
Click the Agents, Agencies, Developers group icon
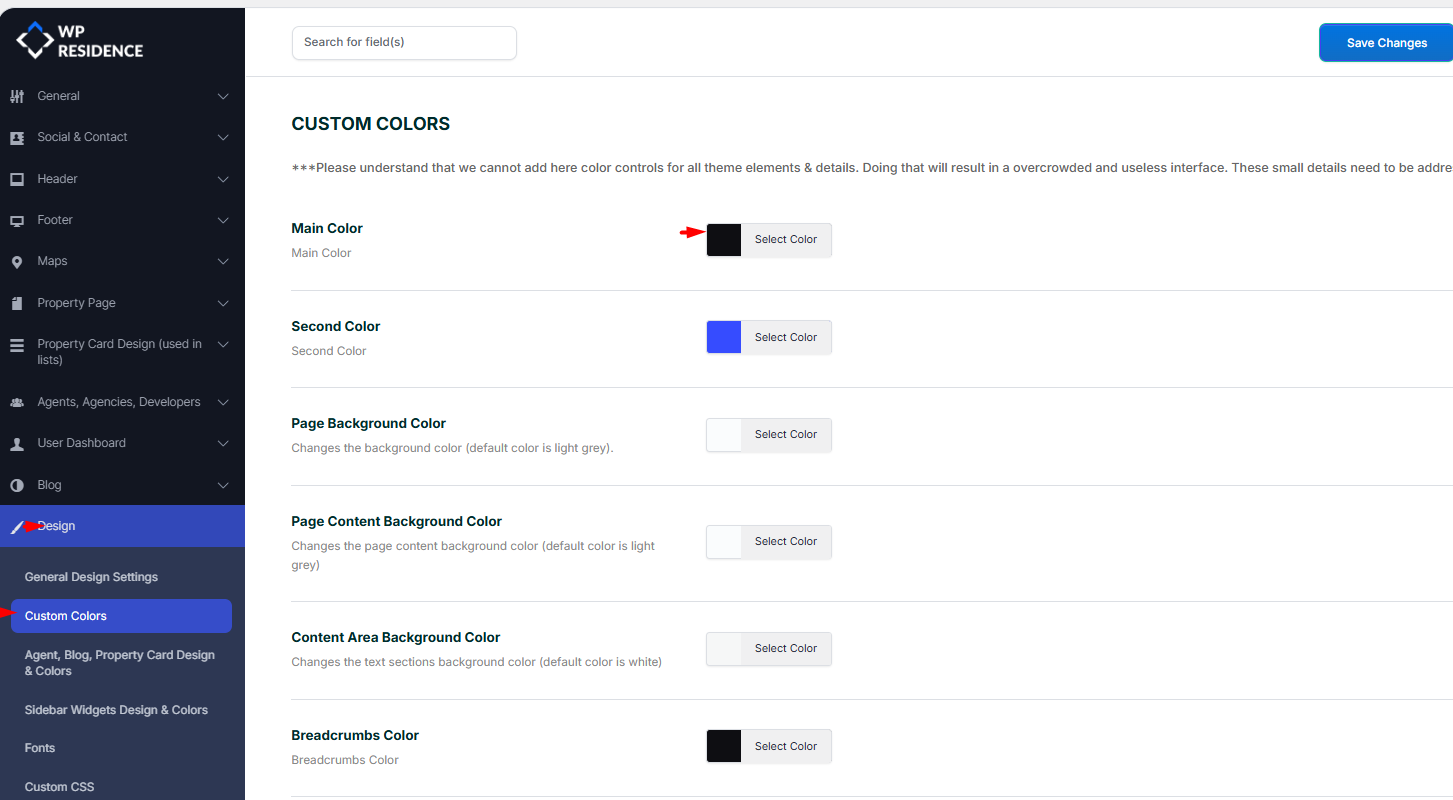17,402
